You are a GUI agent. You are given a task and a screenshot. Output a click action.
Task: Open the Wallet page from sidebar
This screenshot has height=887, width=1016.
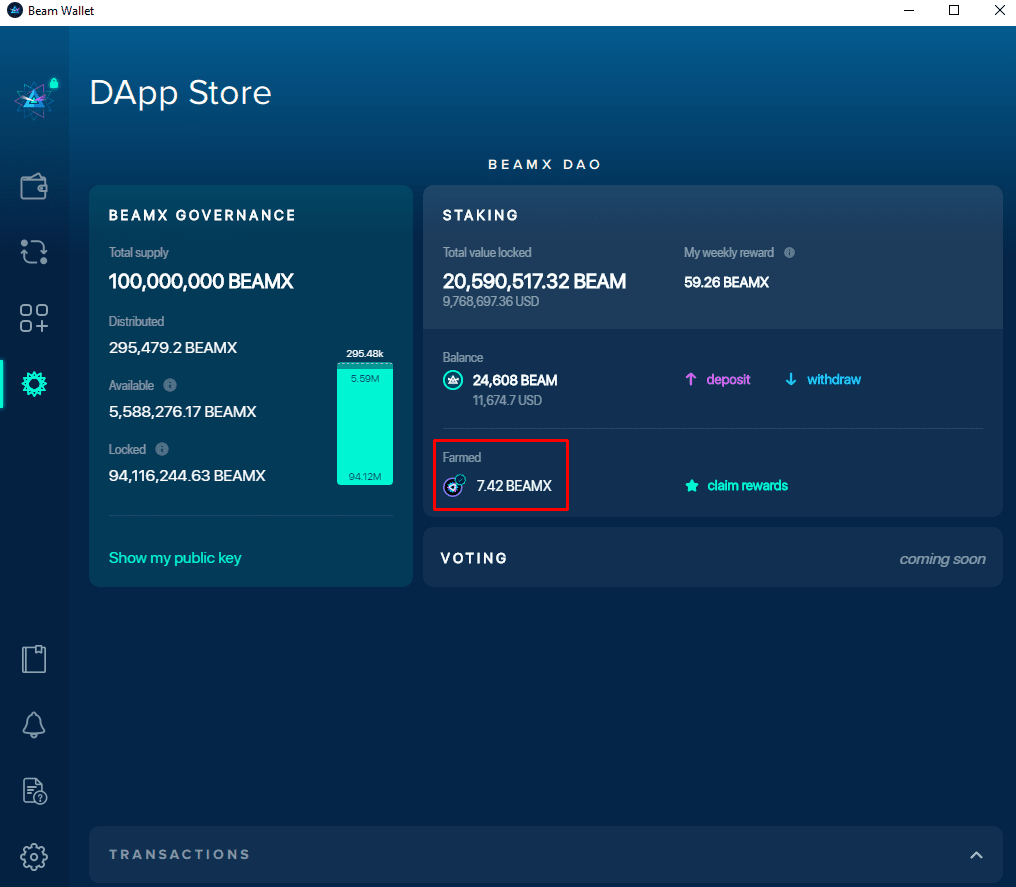34,187
